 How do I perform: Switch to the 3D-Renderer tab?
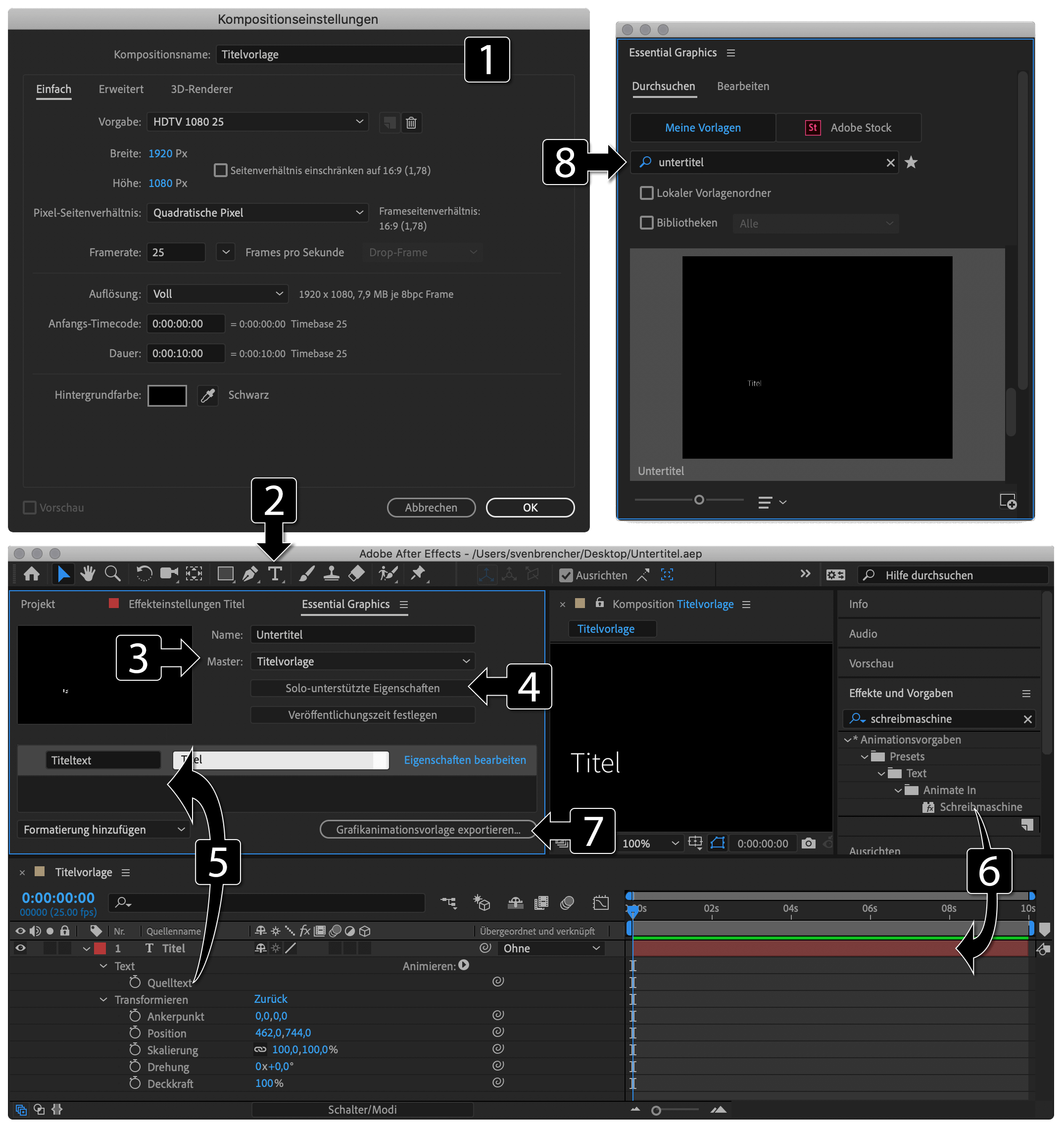[201, 89]
